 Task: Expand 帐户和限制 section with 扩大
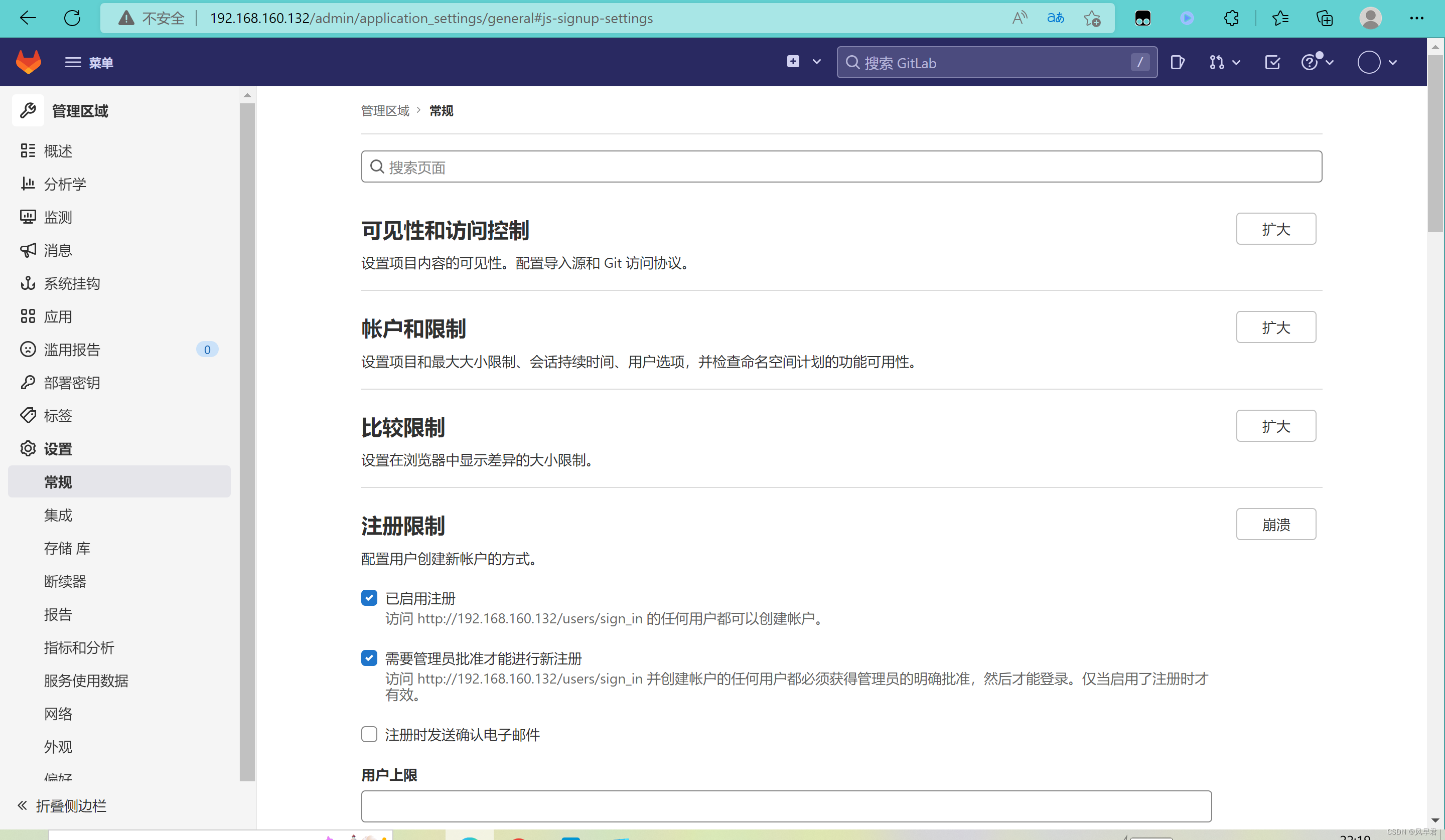click(x=1275, y=327)
